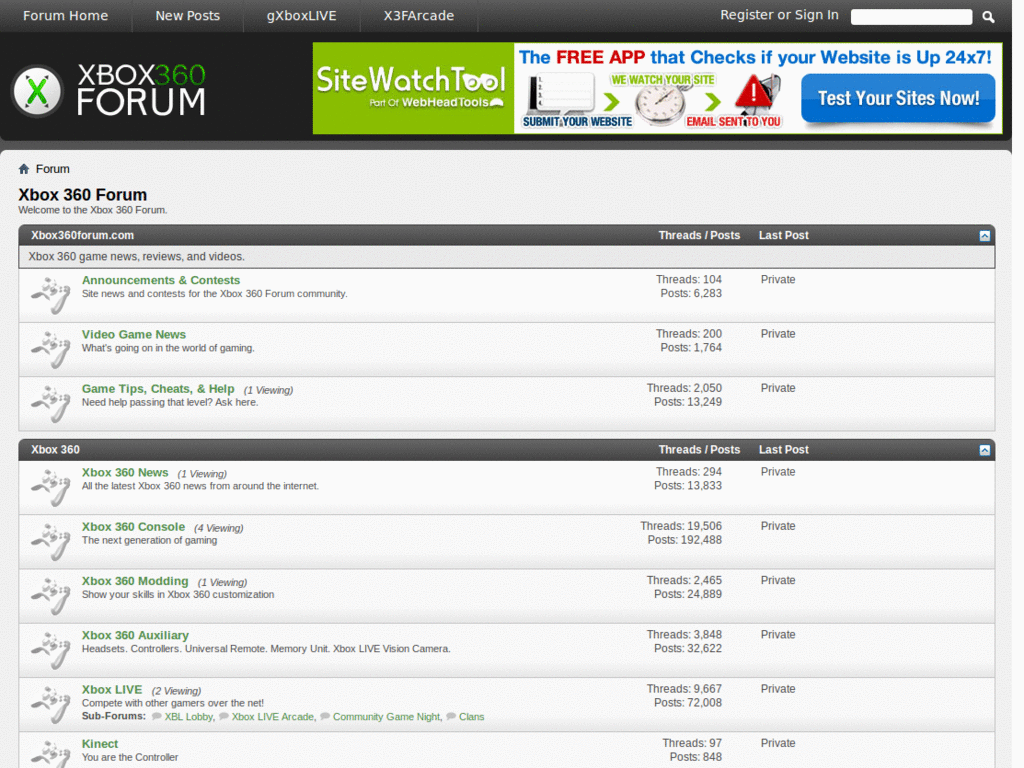Click the 'Xbox 360 Forum' page heading
Image resolution: width=1024 pixels, height=768 pixels.
click(x=82, y=195)
